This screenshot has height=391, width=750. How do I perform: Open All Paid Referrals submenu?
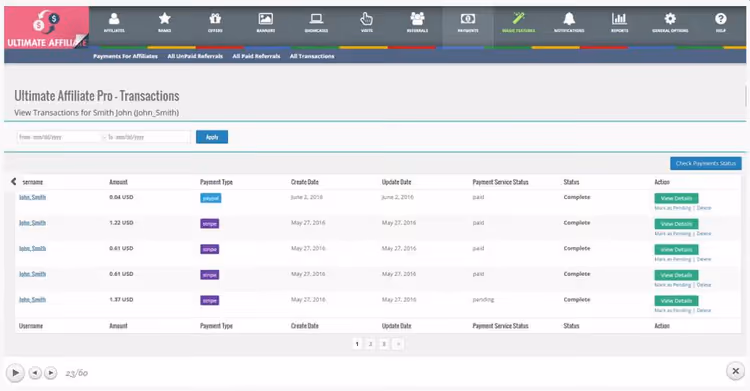point(256,56)
